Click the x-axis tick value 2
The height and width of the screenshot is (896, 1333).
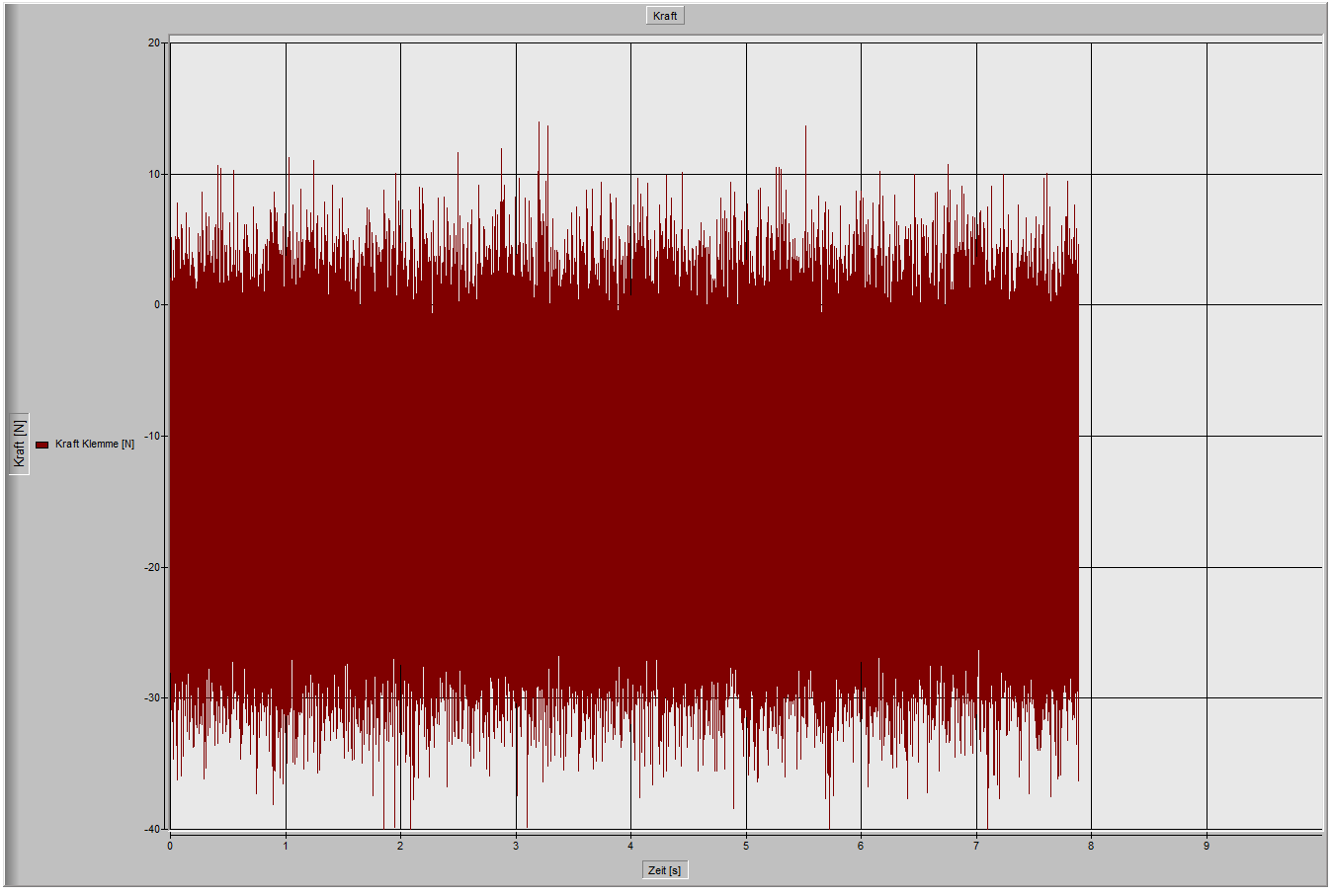(400, 846)
